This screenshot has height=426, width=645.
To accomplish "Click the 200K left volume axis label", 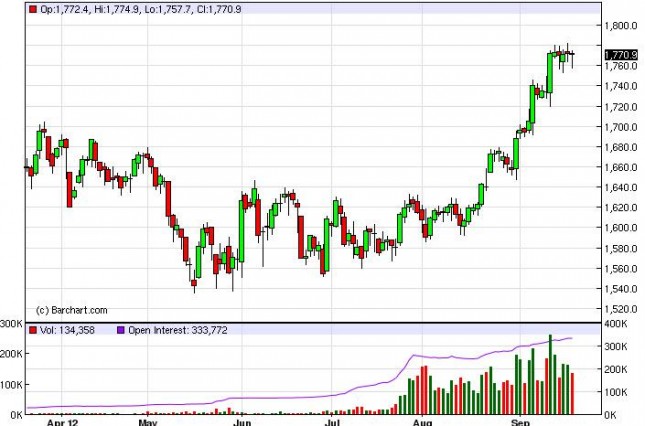I will (11, 354).
